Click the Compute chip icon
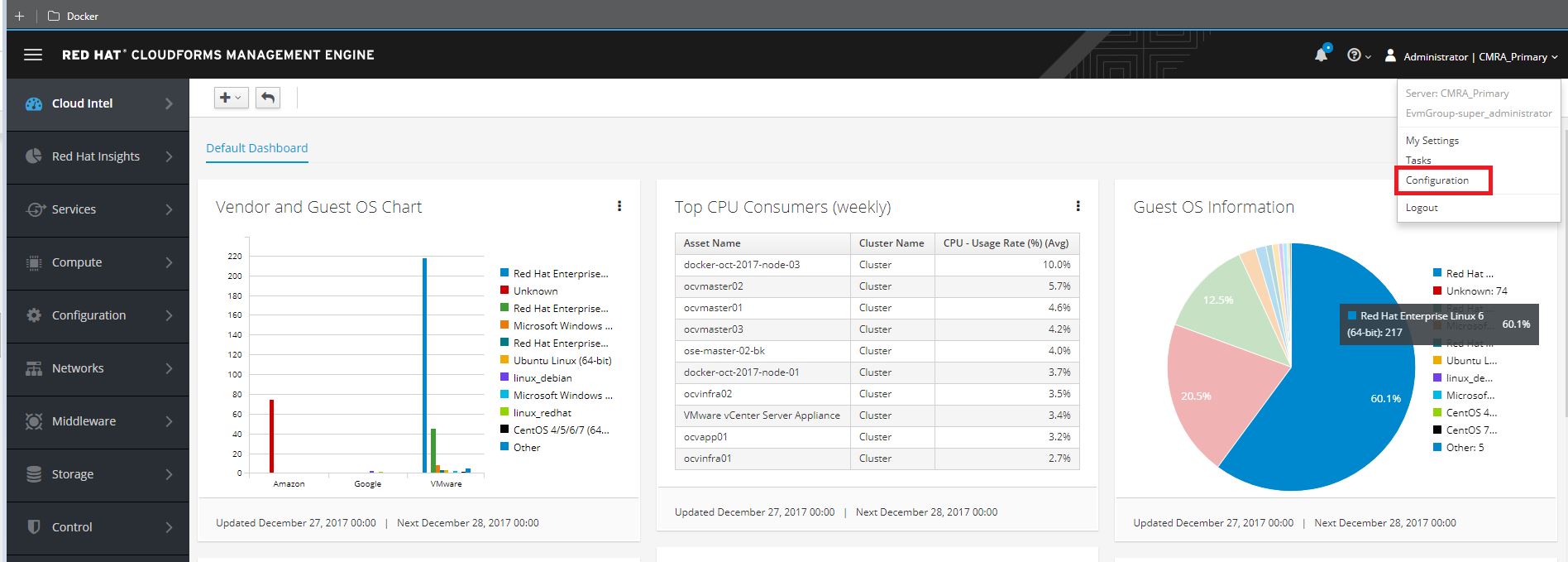 (34, 262)
